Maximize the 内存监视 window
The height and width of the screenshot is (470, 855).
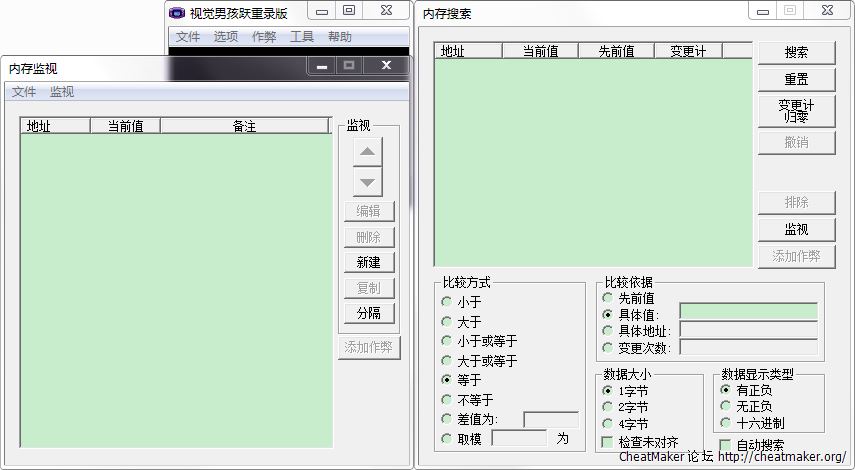[349, 66]
